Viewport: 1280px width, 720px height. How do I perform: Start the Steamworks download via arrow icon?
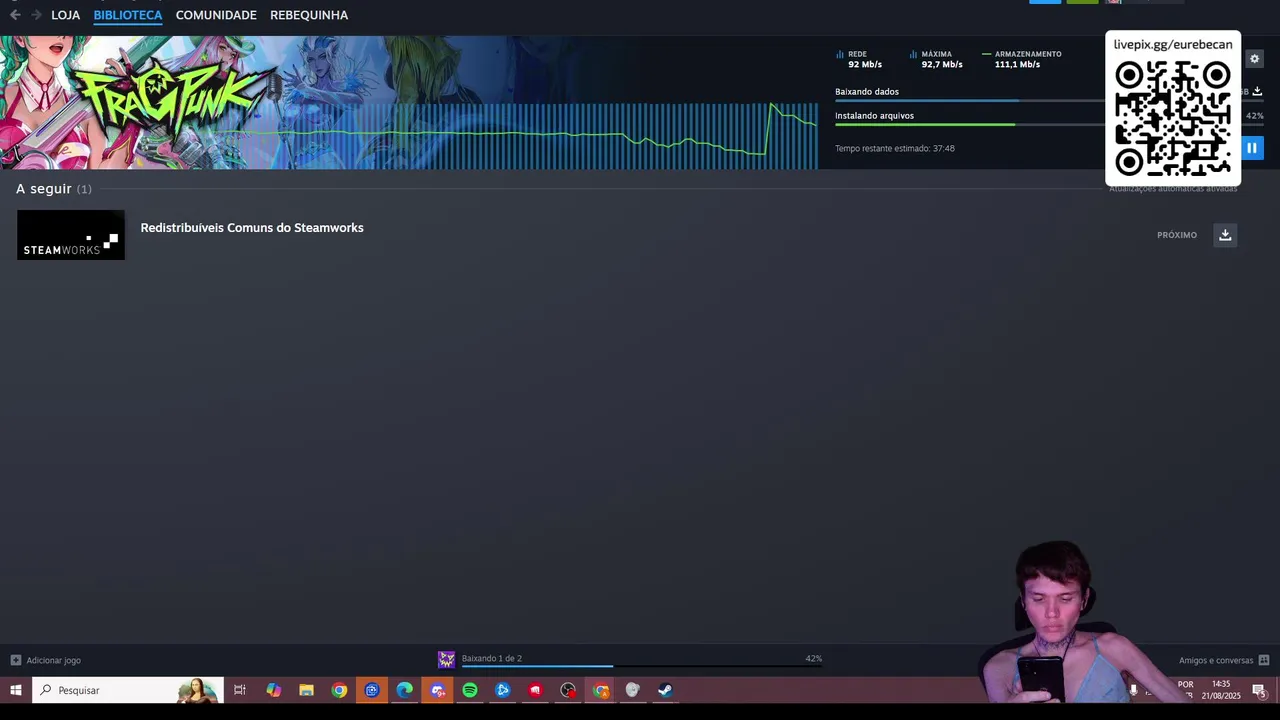[x=1225, y=235]
